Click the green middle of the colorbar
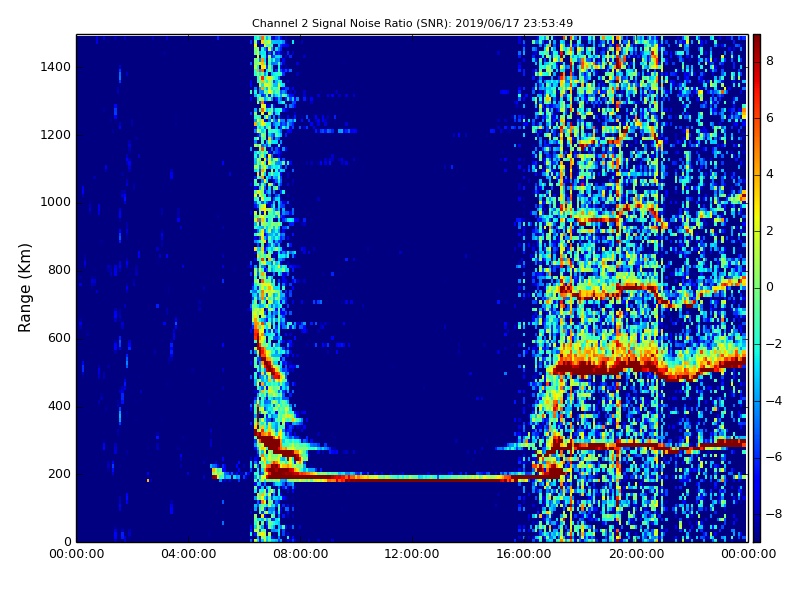The width and height of the screenshot is (800, 600). coord(757,288)
